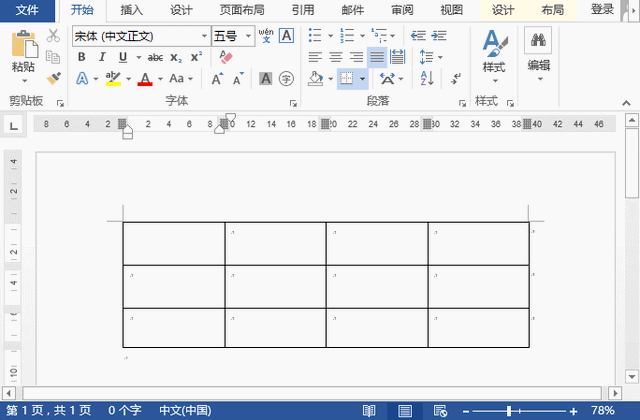Apply superscript formatting

click(x=196, y=57)
